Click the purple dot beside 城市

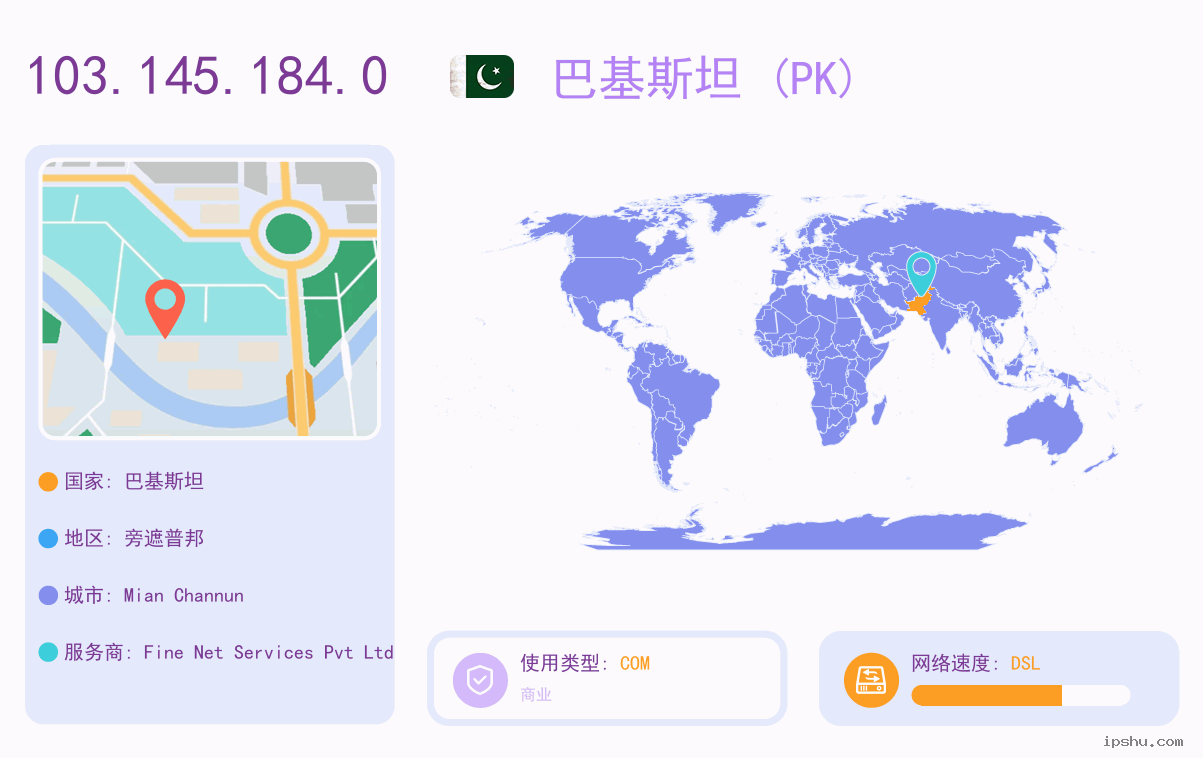pyautogui.click(x=48, y=596)
